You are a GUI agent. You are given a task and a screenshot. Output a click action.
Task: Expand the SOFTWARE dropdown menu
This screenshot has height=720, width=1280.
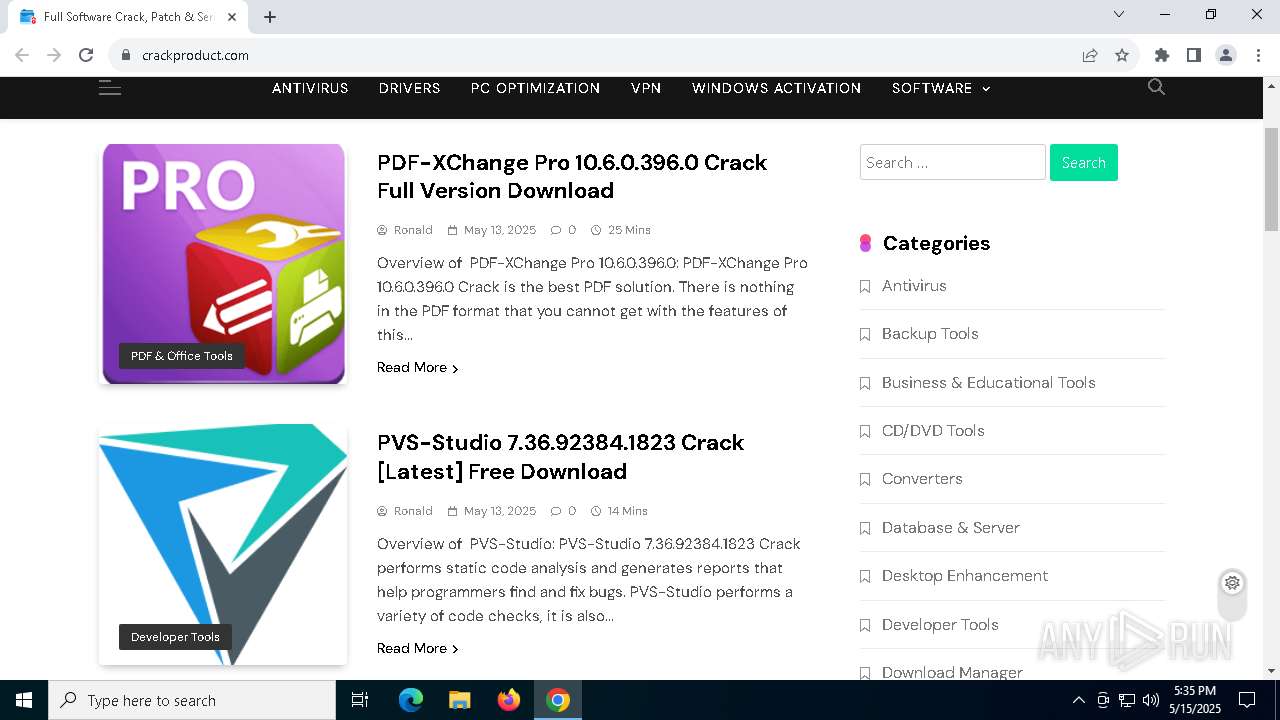click(941, 88)
